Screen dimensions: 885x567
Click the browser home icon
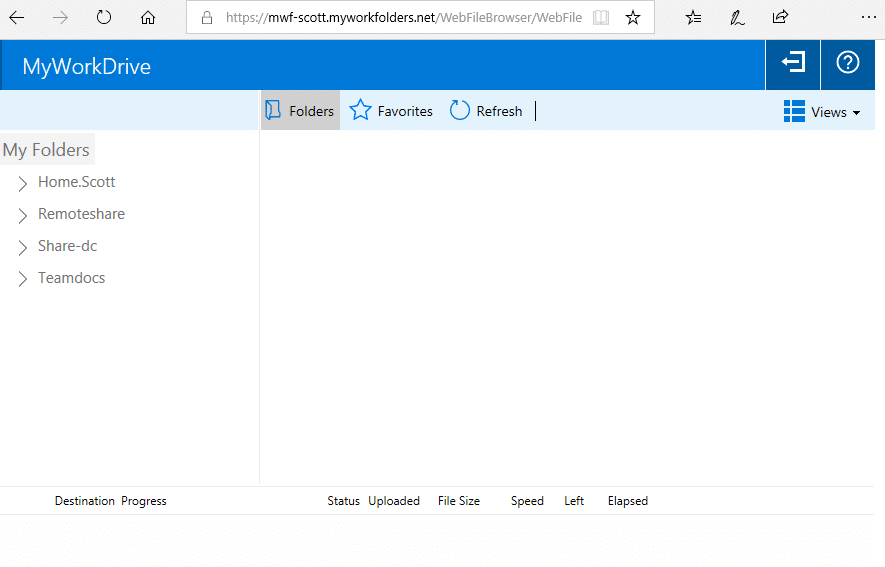tap(148, 17)
